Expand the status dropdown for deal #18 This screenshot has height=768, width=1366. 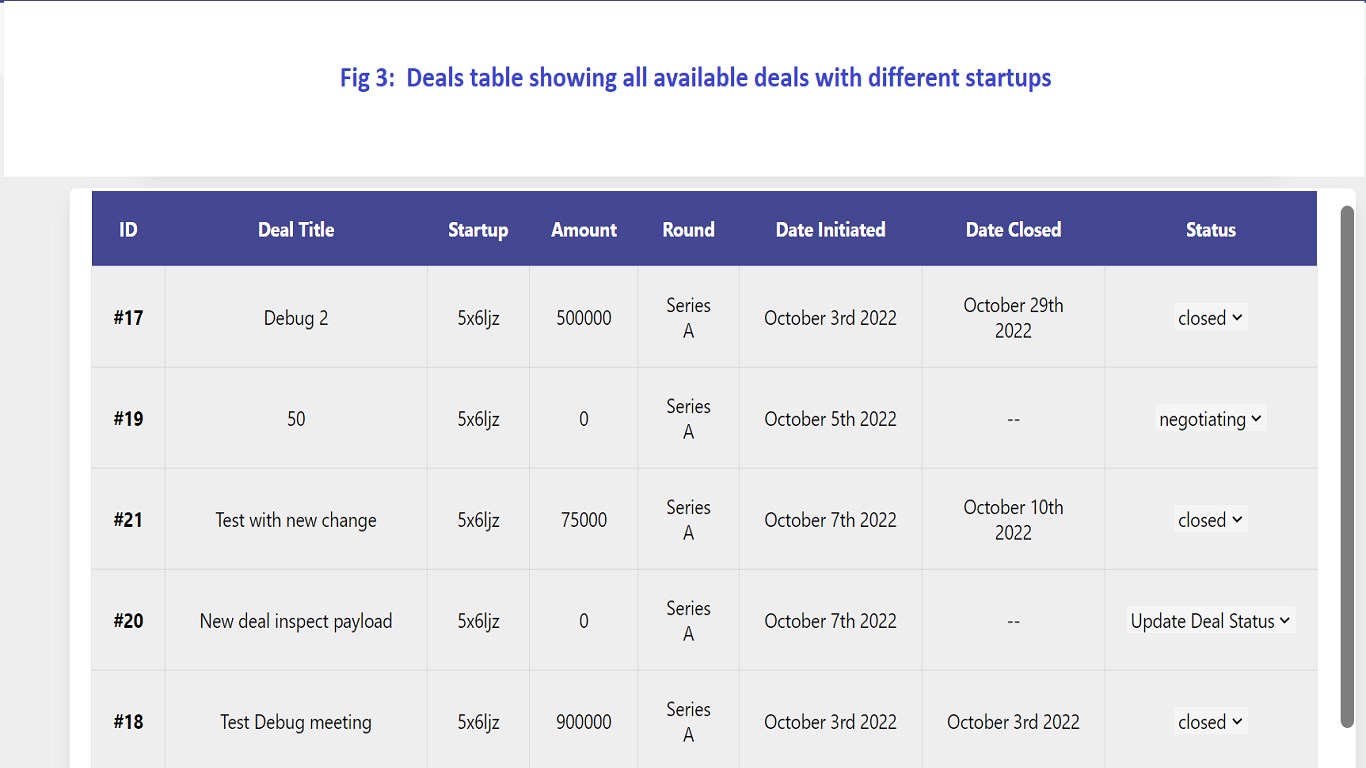click(1210, 722)
